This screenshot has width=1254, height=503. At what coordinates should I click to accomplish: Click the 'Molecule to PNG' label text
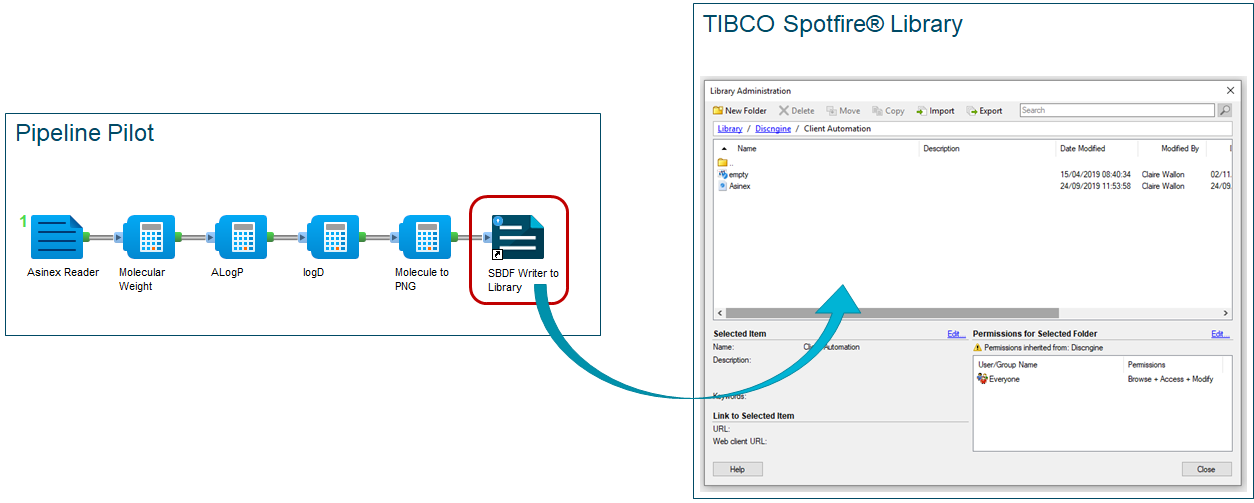[422, 279]
